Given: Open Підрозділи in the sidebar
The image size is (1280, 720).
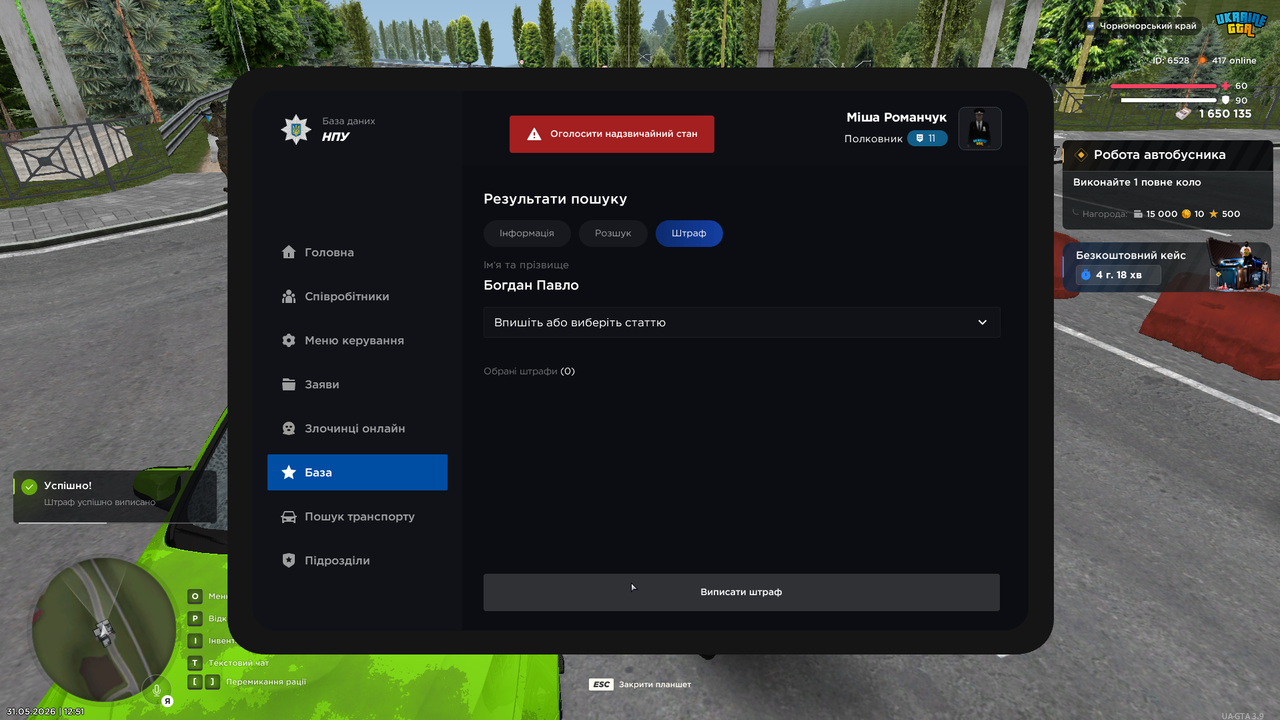Looking at the screenshot, I should pos(357,561).
